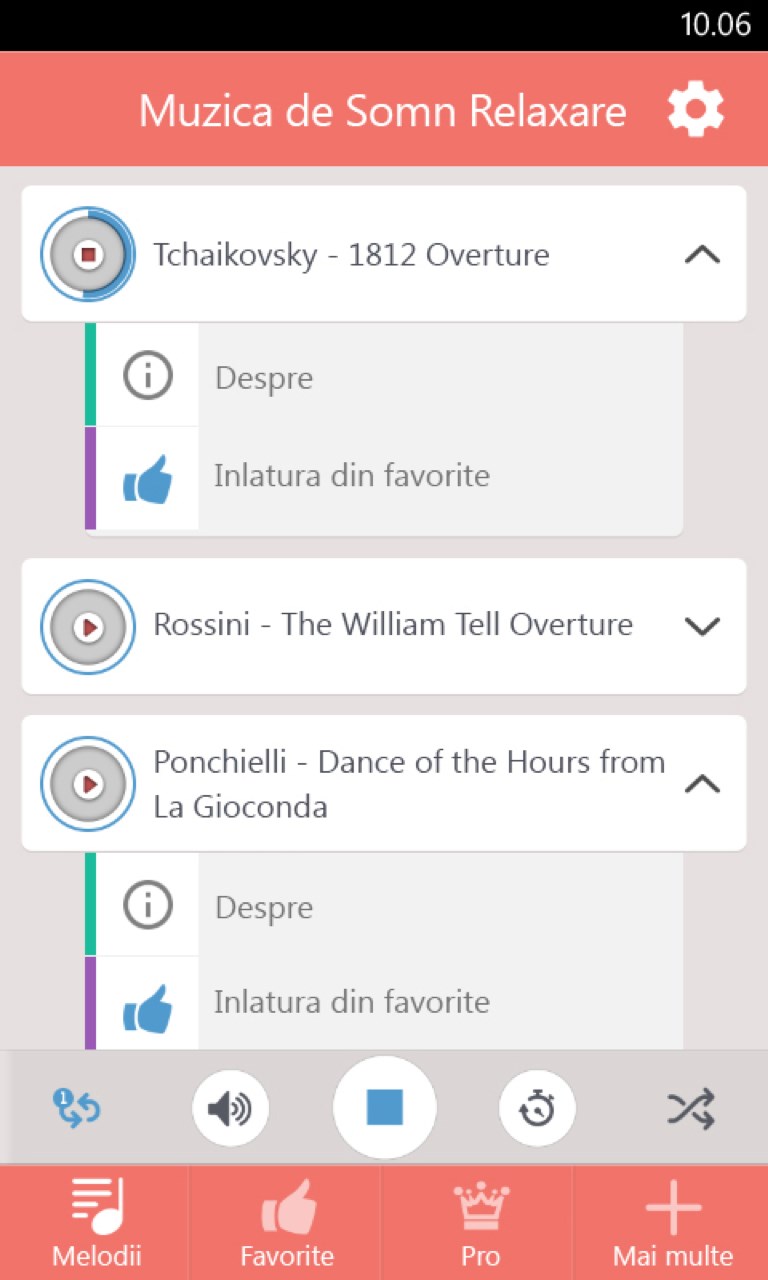Open the Pro crown tab
This screenshot has height=1280, width=768.
tap(480, 1222)
